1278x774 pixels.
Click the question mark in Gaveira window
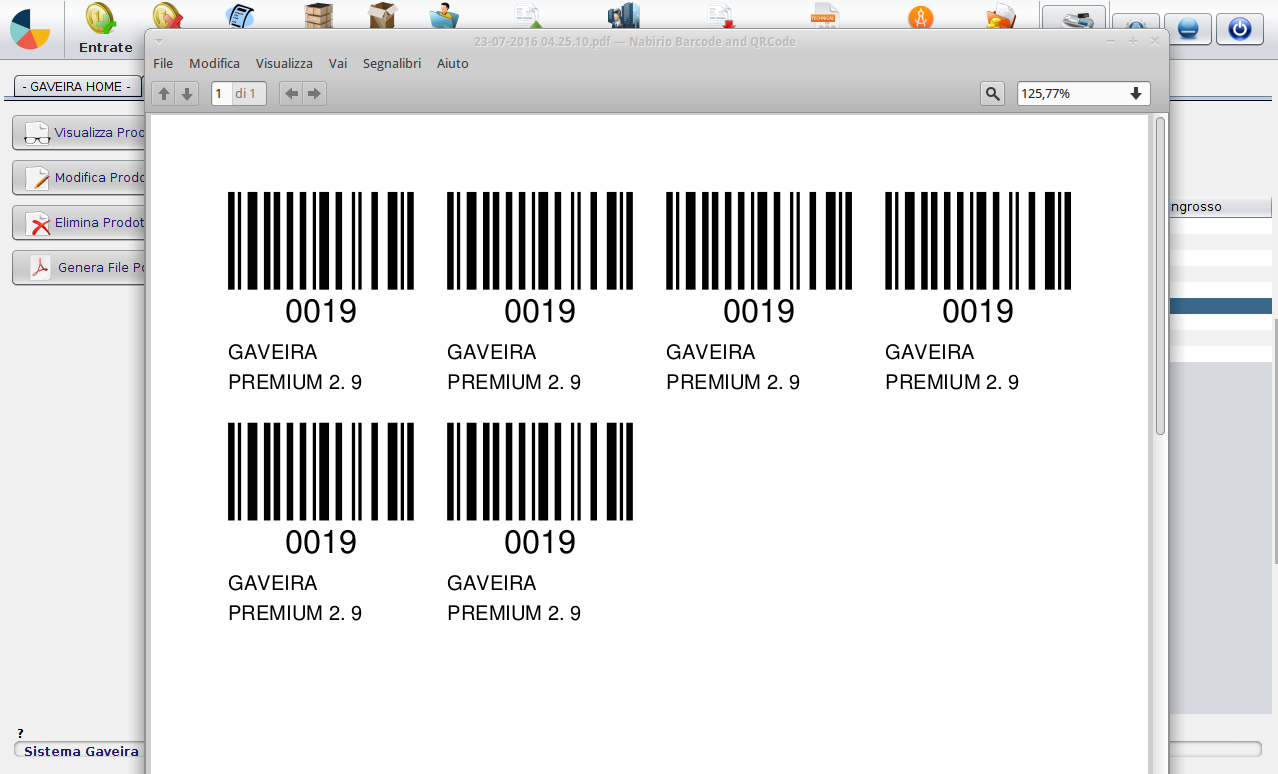pyautogui.click(x=20, y=734)
